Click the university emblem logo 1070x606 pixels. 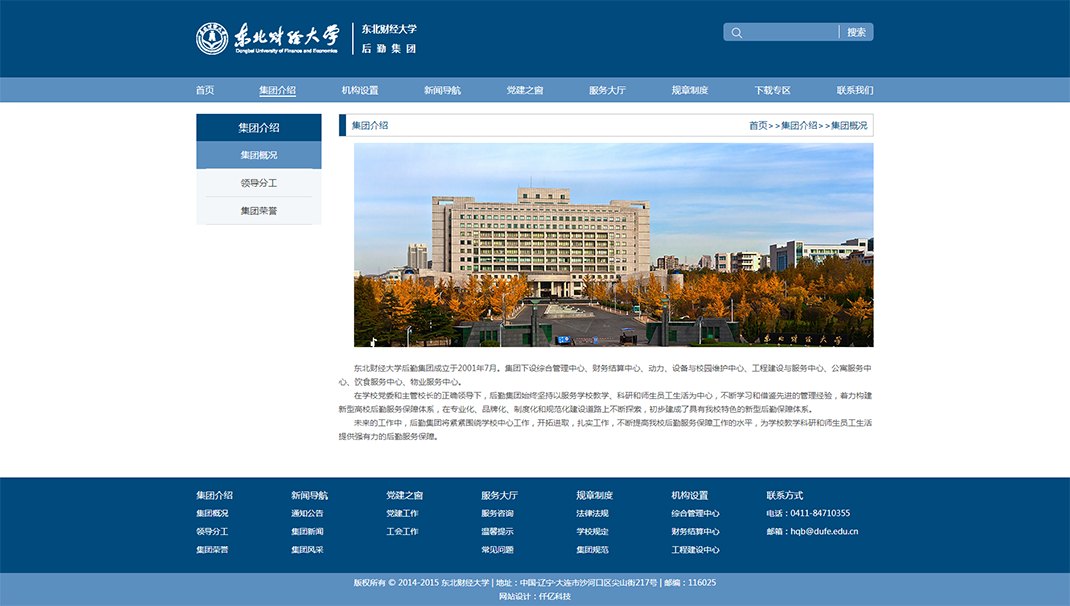pos(212,38)
